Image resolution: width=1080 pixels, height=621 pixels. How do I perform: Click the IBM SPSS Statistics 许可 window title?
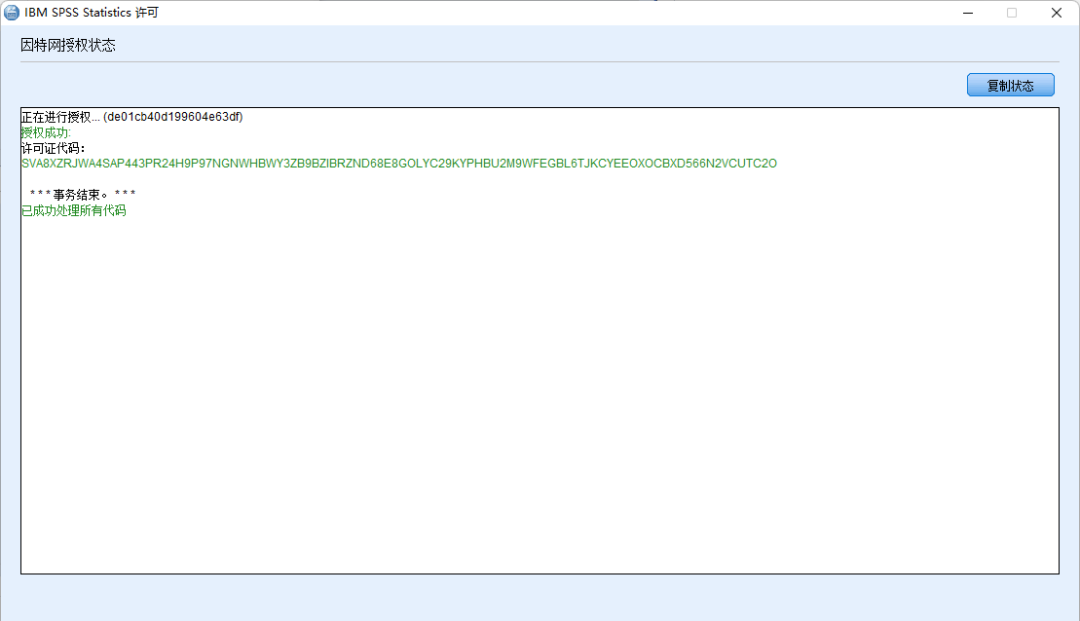click(92, 12)
